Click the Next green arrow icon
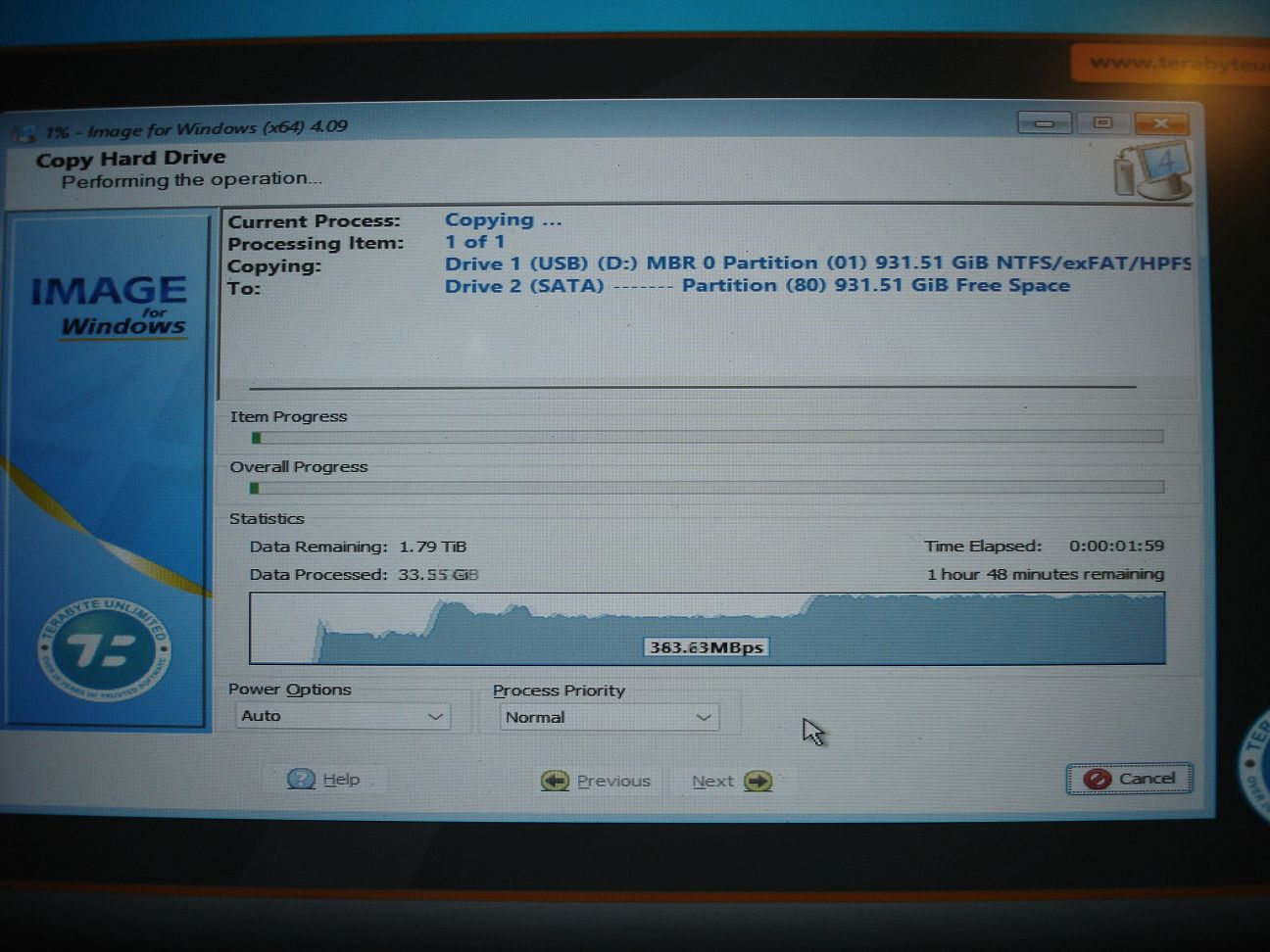1270x952 pixels. coord(758,781)
